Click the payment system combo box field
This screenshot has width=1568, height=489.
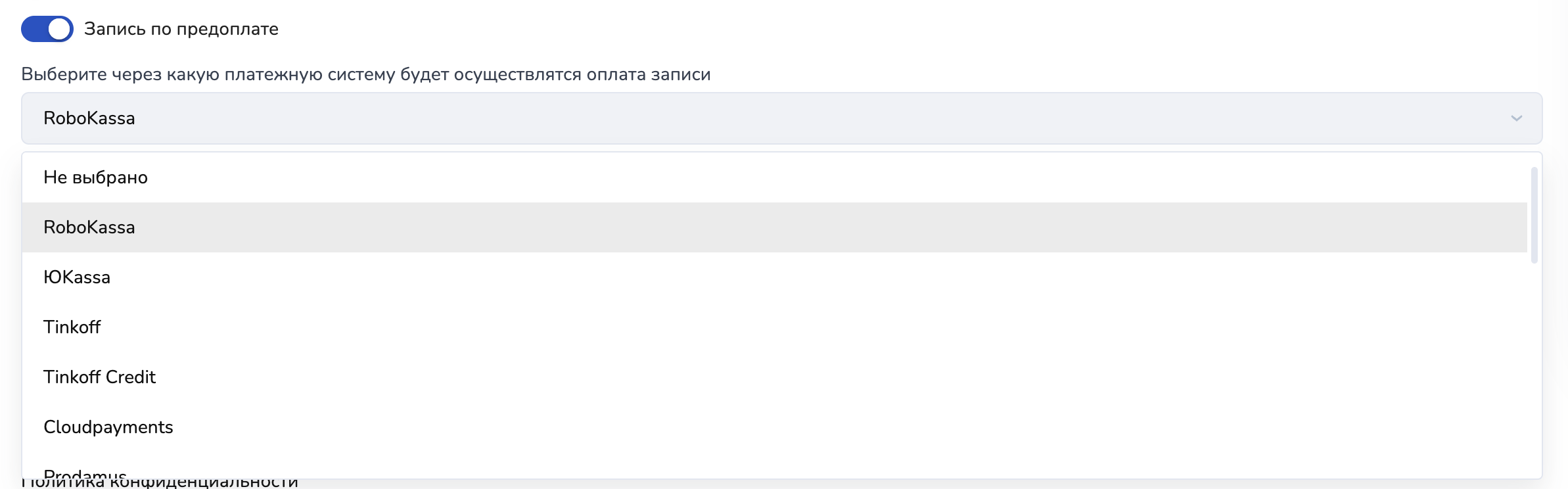click(x=782, y=118)
